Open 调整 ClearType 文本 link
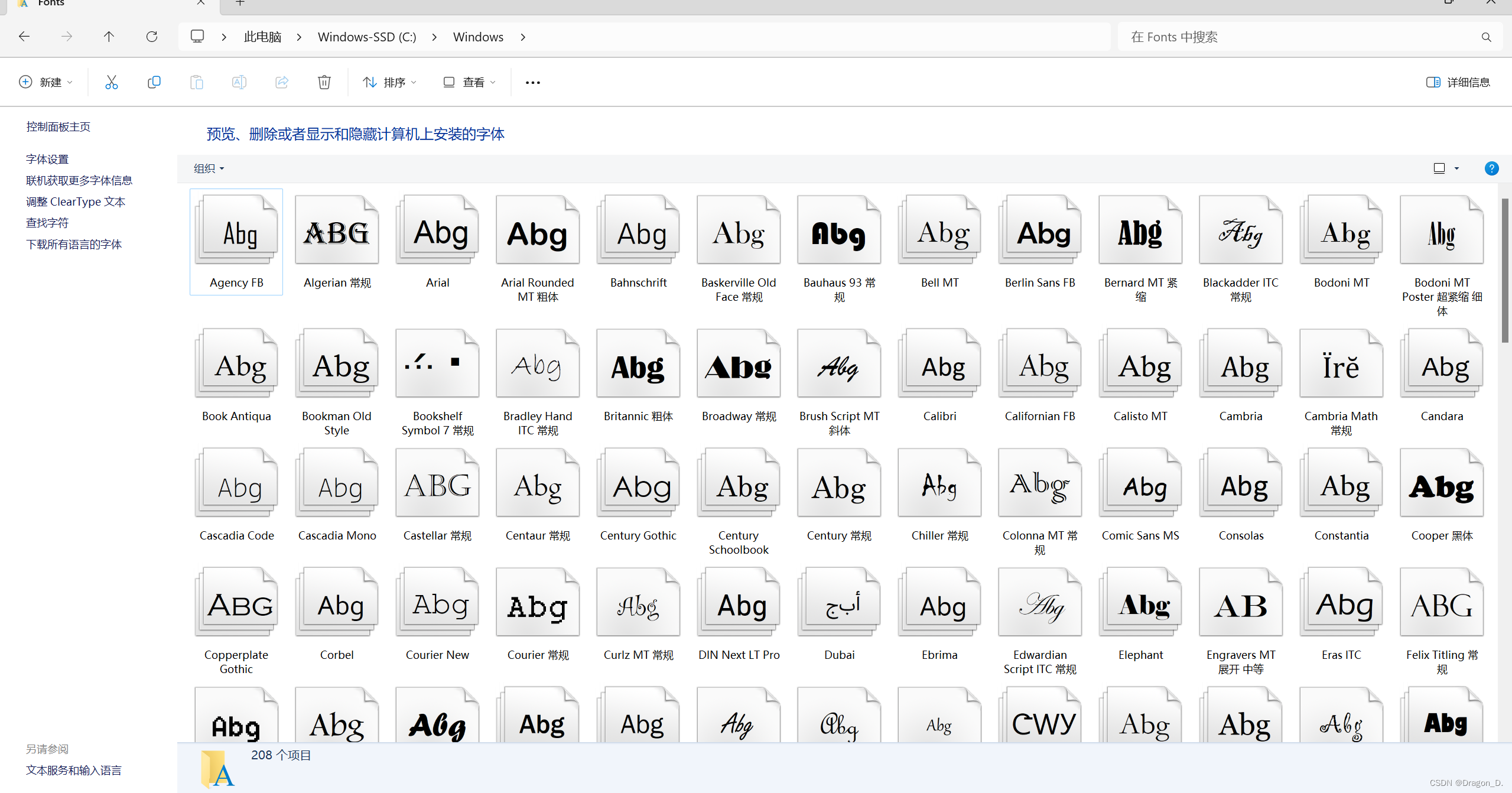Viewport: 1512px width, 793px height. tap(75, 201)
